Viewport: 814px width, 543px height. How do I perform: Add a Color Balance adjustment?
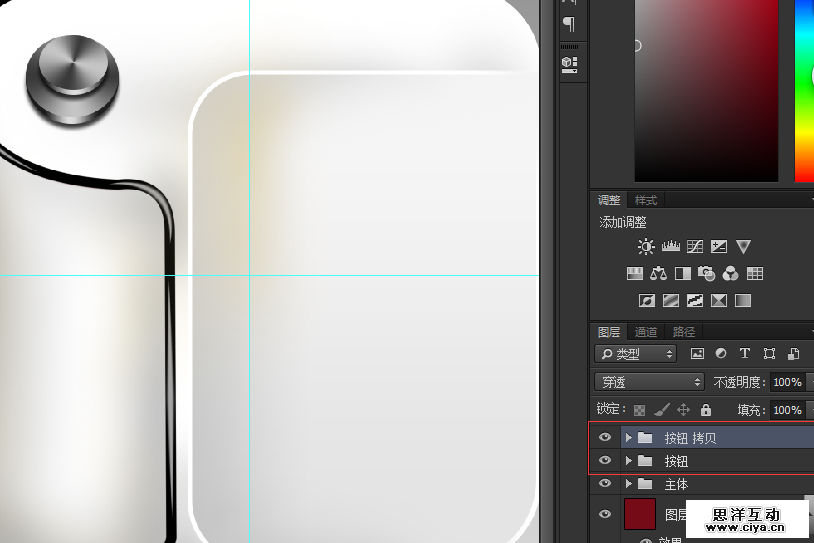click(658, 274)
